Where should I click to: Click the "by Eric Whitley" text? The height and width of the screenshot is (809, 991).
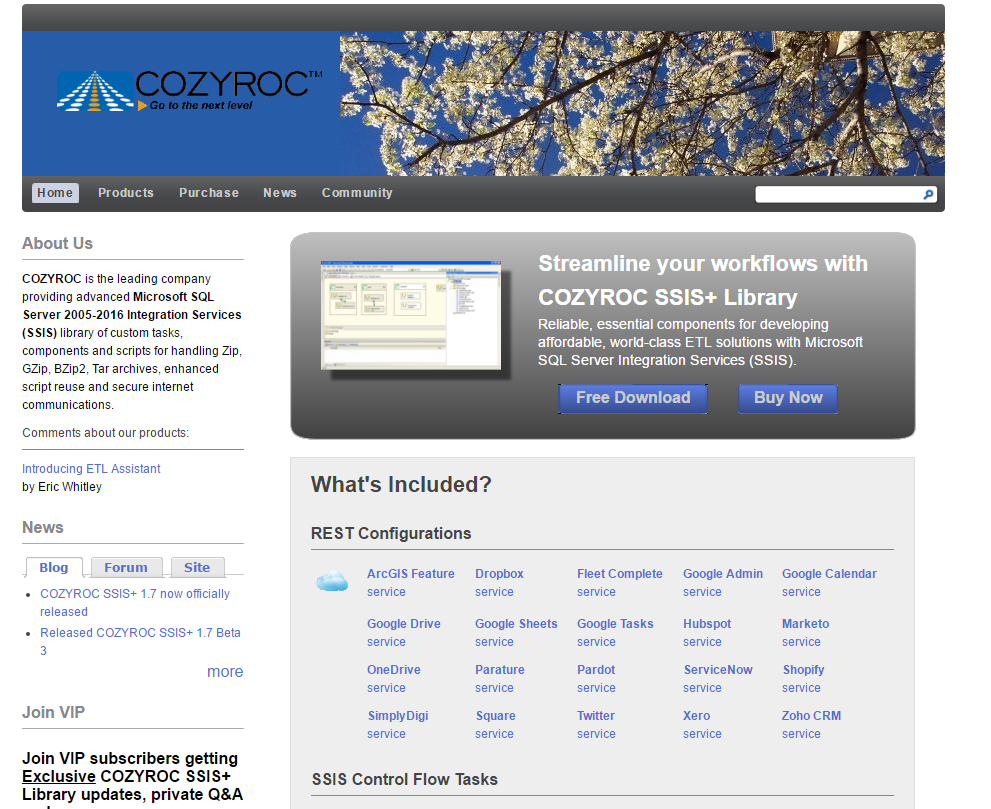pos(62,487)
